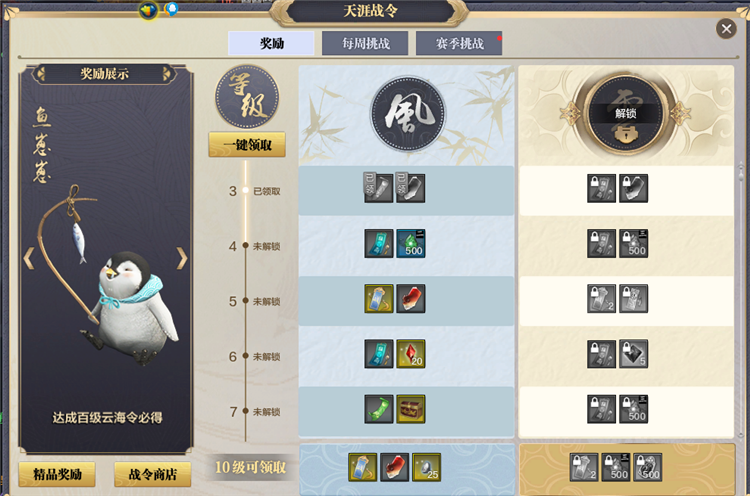Show previous reward with left arrow

[29, 258]
